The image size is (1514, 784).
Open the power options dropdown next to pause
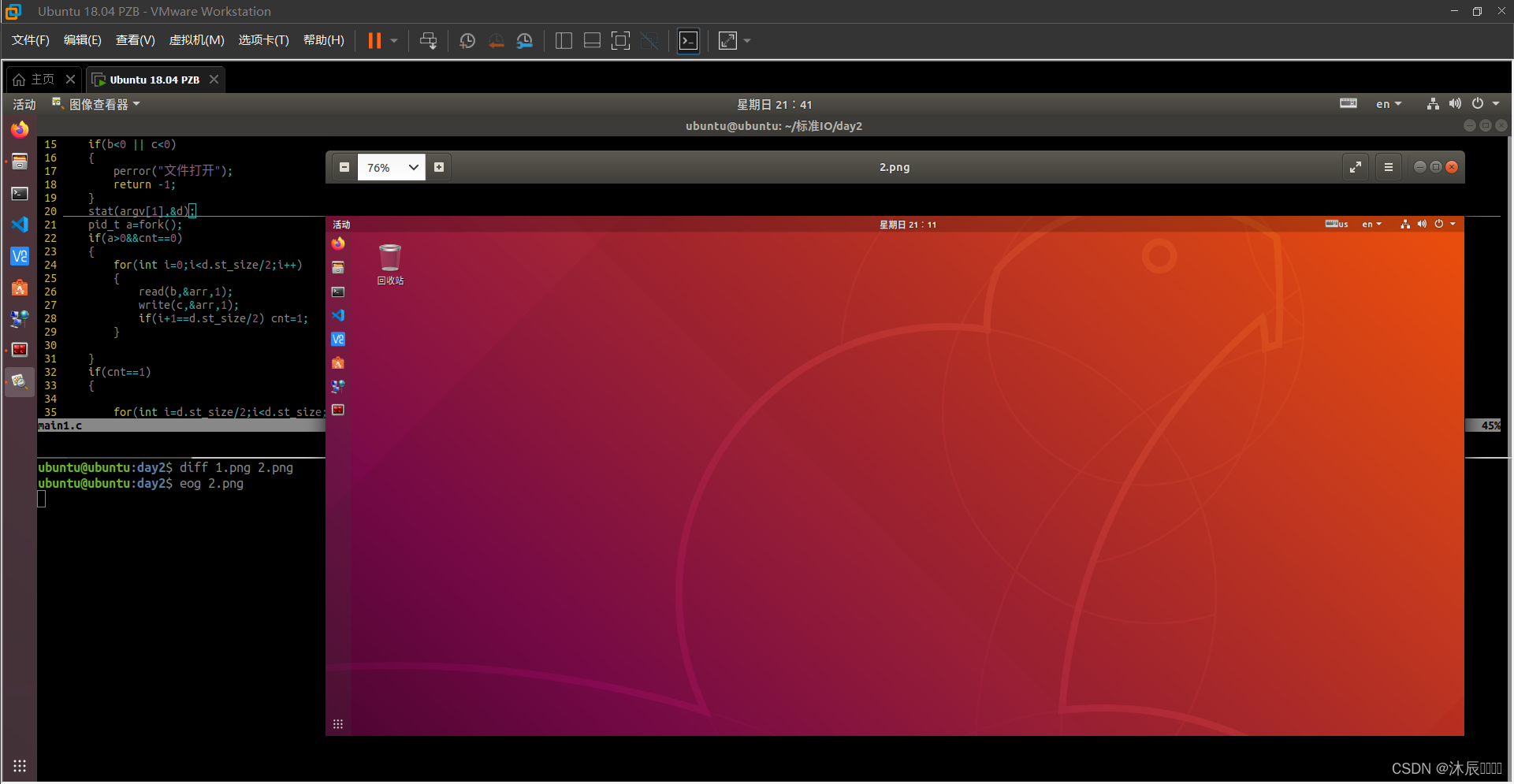pyautogui.click(x=394, y=41)
